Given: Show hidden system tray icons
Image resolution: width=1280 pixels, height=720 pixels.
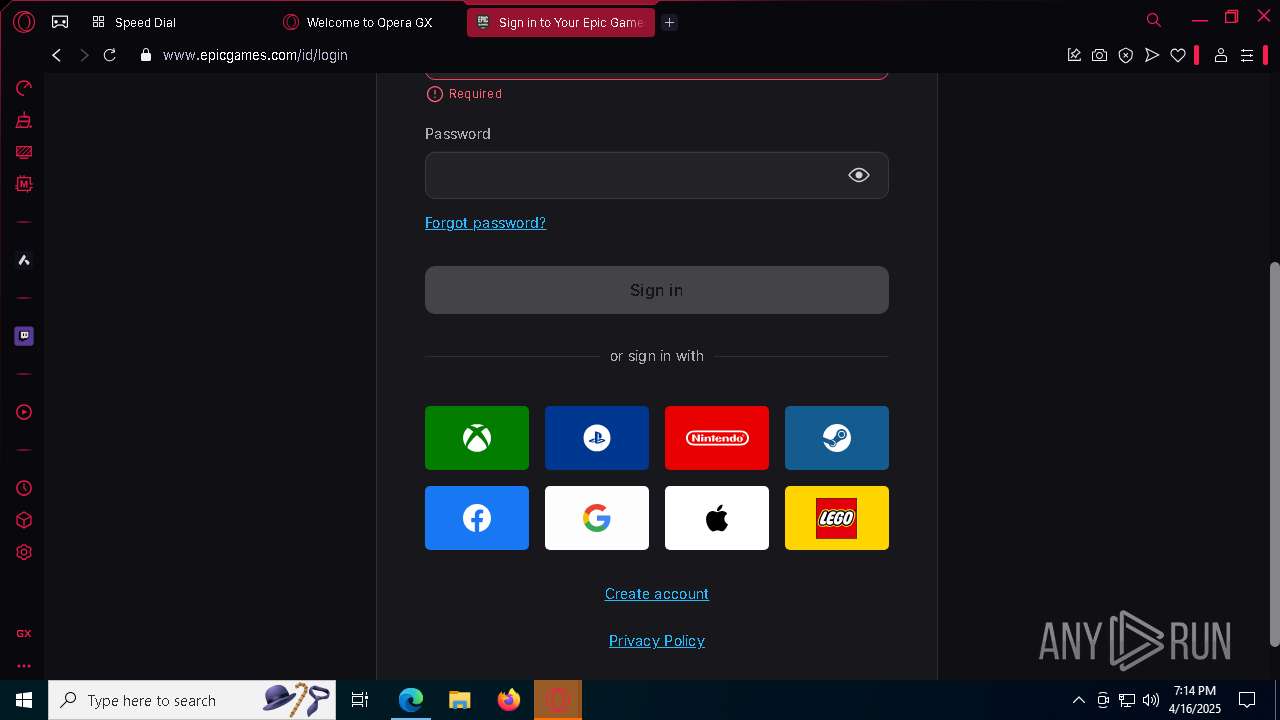Looking at the screenshot, I should pyautogui.click(x=1079, y=700).
